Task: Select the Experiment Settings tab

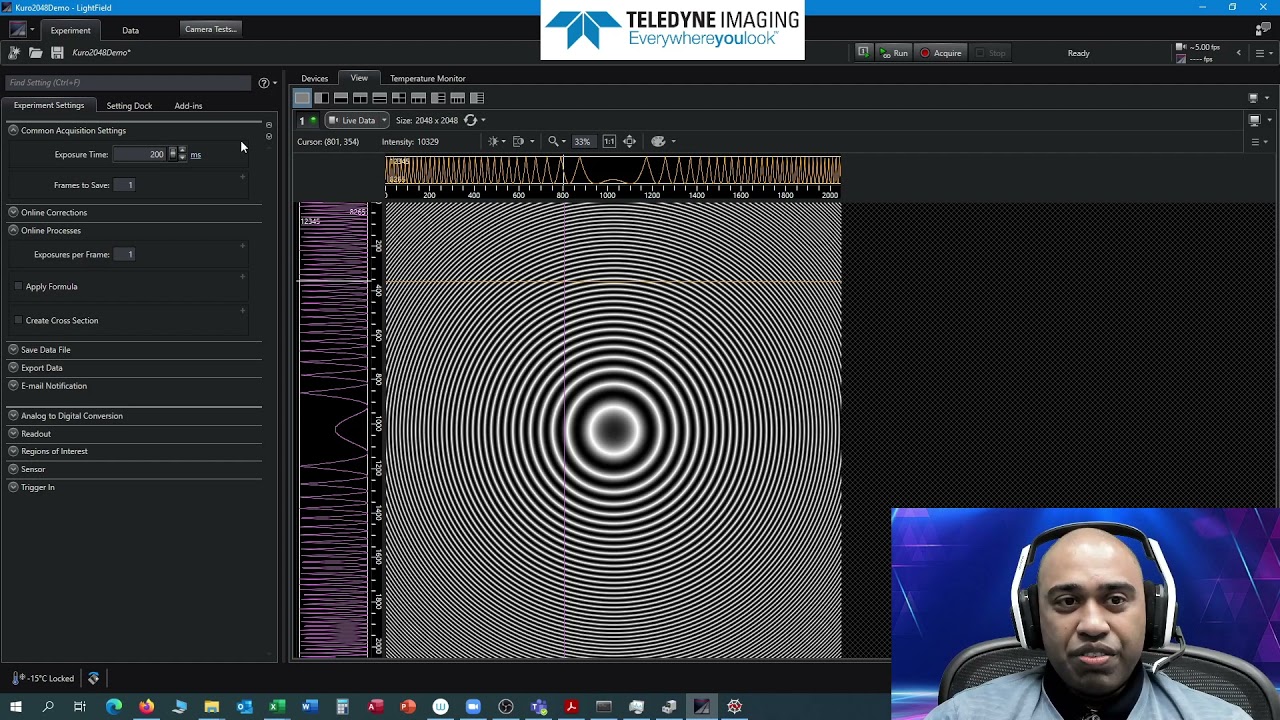Action: 49,105
